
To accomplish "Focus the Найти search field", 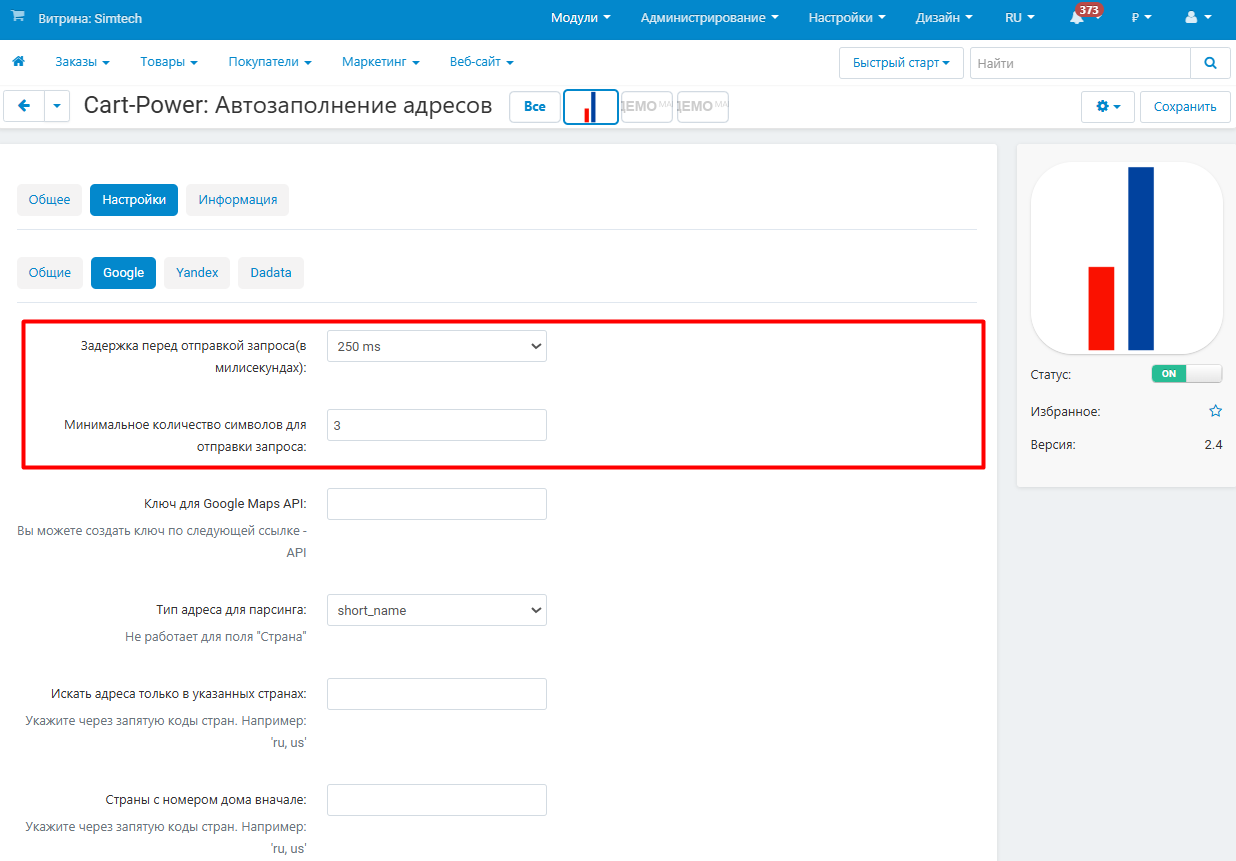I will [x=1080, y=63].
